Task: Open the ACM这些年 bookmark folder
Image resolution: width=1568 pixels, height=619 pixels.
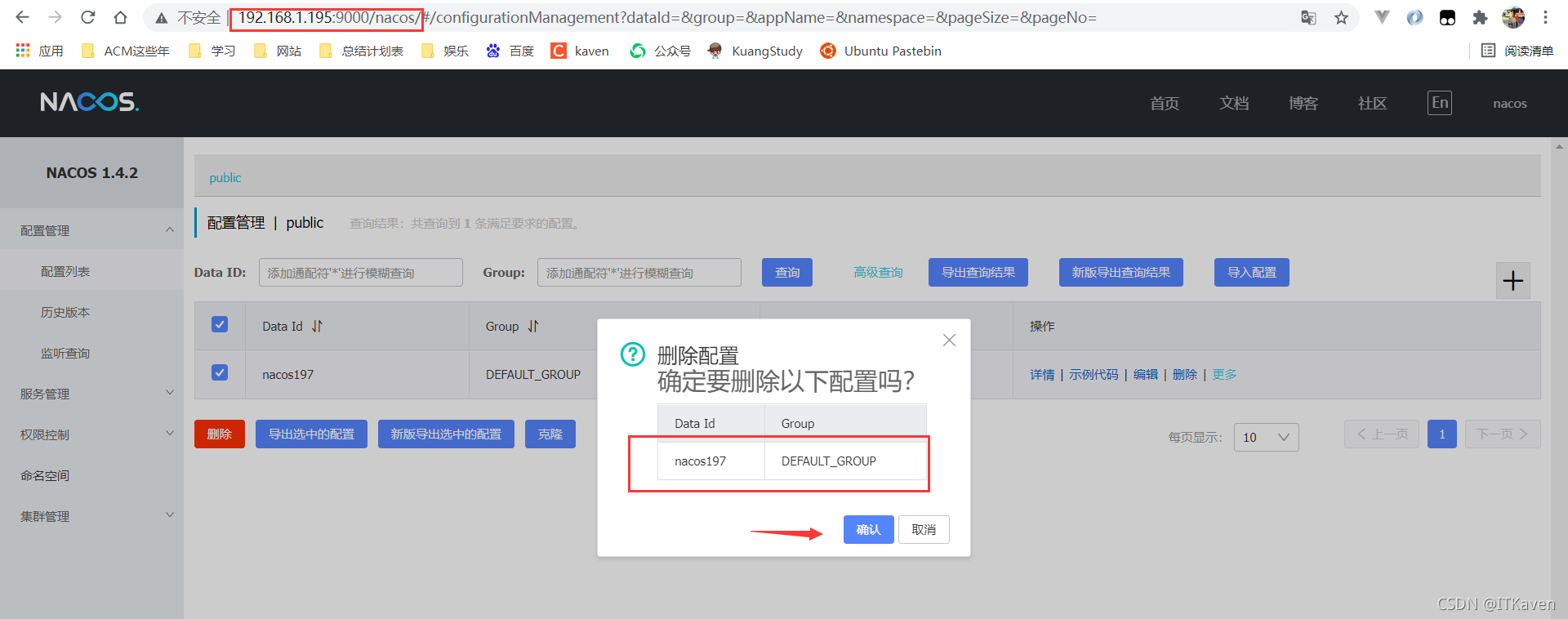Action: pyautogui.click(x=126, y=51)
